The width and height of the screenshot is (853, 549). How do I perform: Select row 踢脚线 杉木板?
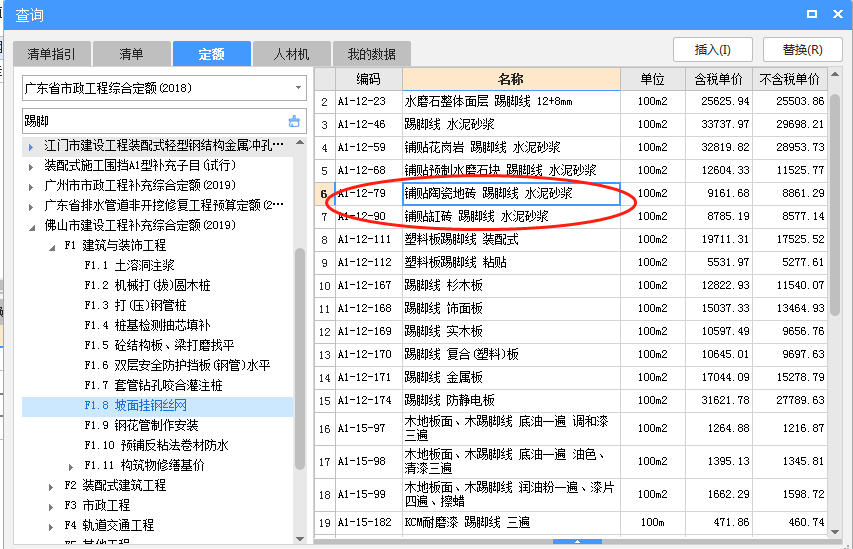(x=571, y=286)
